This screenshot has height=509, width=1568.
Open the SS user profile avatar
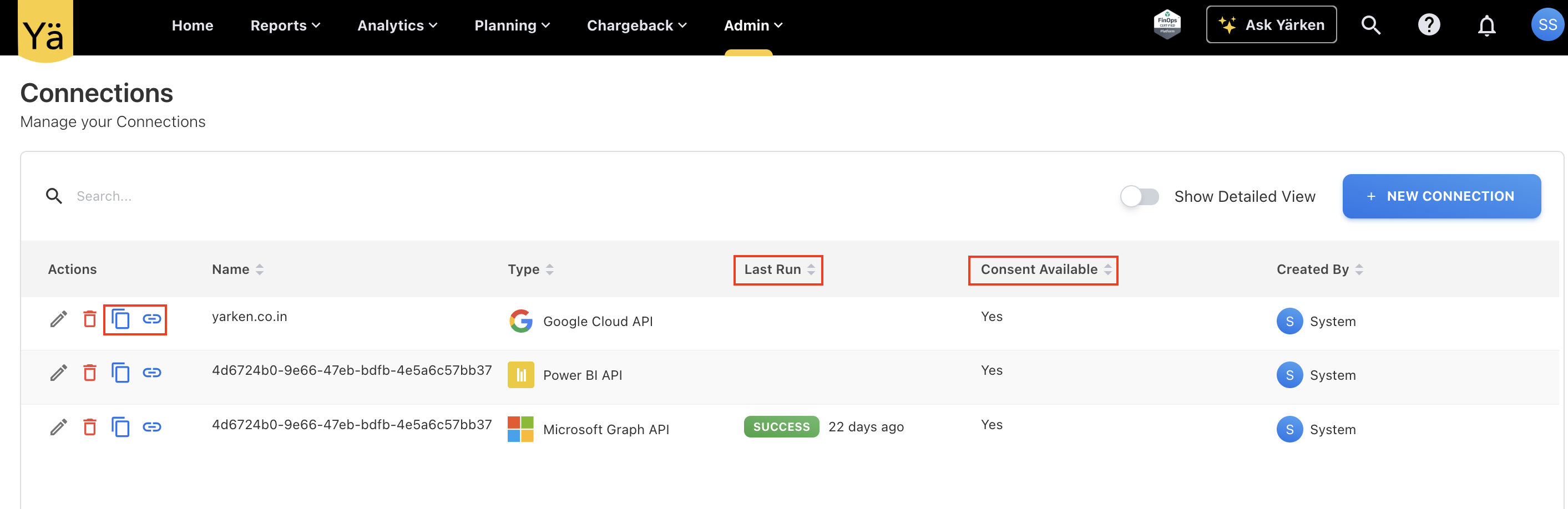[x=1547, y=25]
